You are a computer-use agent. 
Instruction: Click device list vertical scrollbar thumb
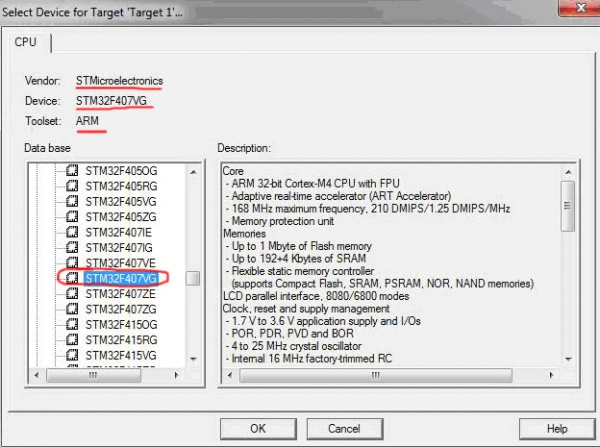click(193, 278)
